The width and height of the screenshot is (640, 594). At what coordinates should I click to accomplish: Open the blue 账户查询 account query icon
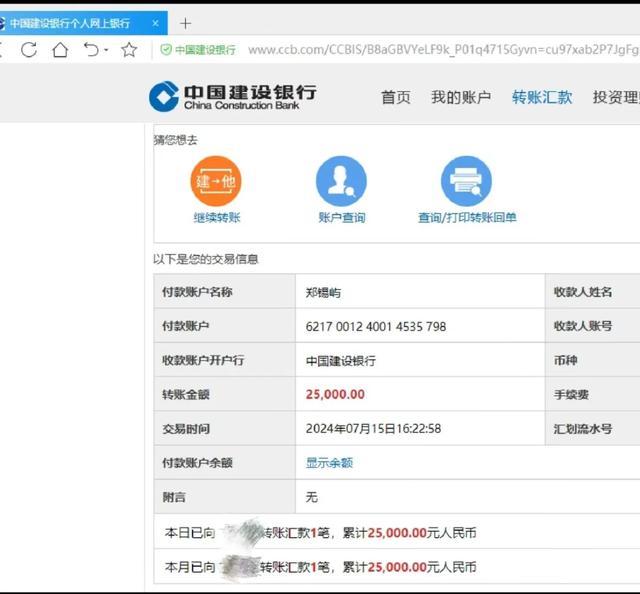click(x=341, y=181)
